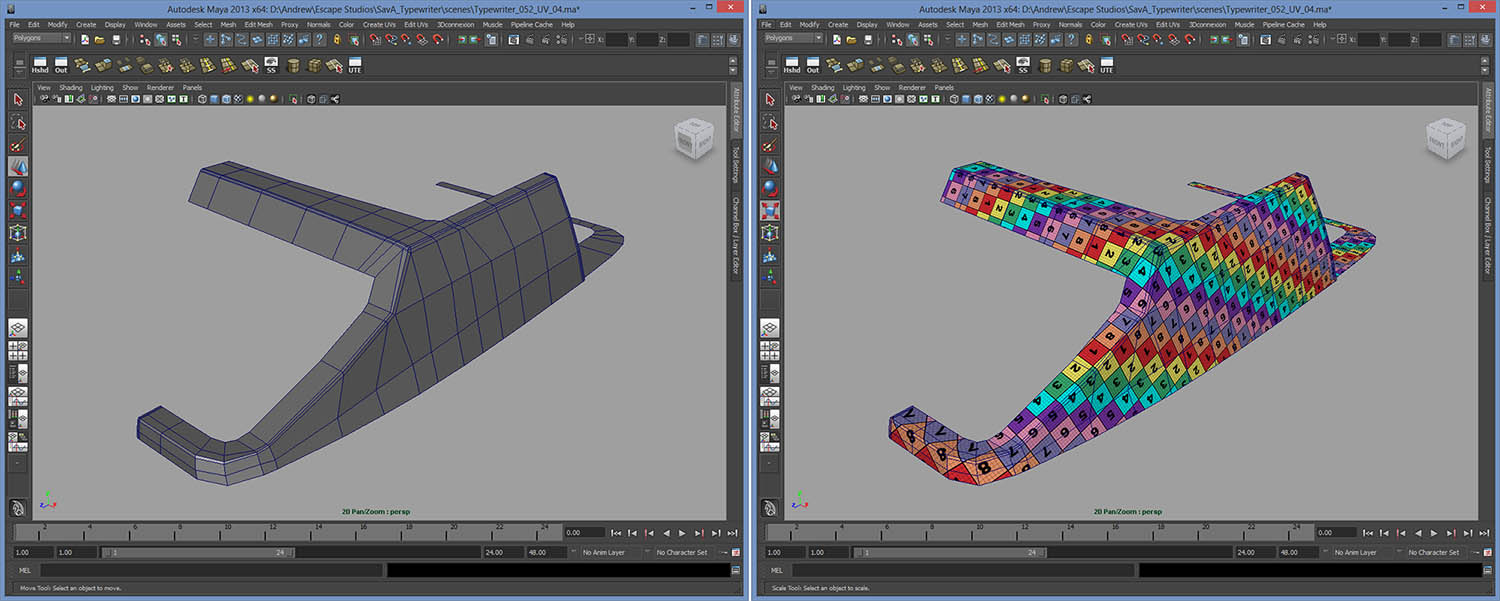Click the SS shelf icon
The height and width of the screenshot is (601, 1500).
[x=269, y=66]
